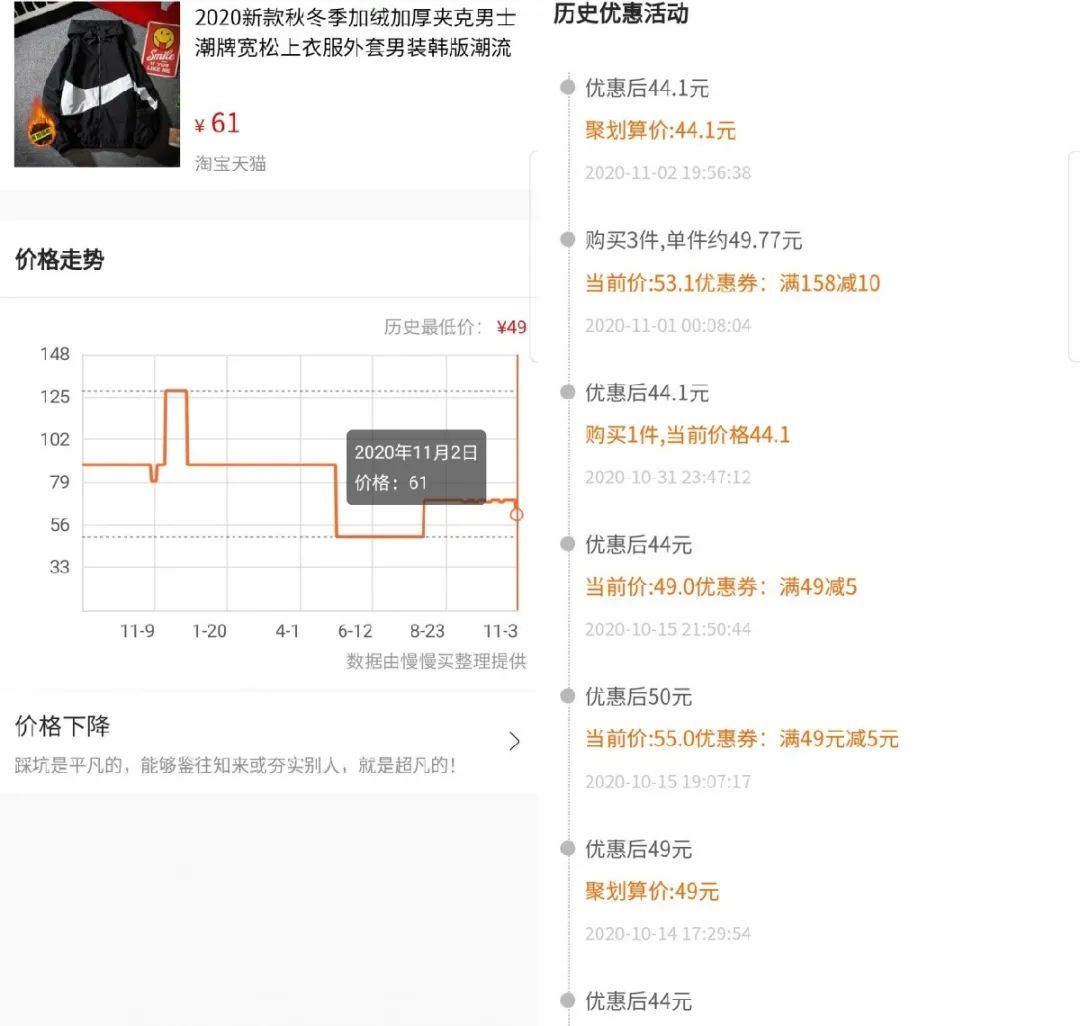This screenshot has height=1026, width=1080.
Task: Click the coupon text 当前价:53.1优惠券：满158减10
Action: pos(733,283)
